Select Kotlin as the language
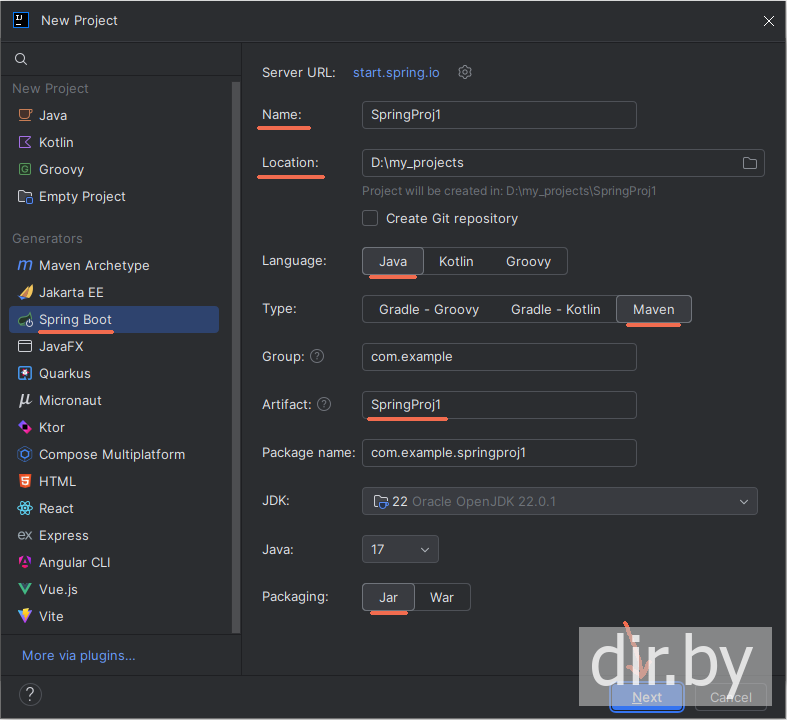 pos(456,261)
